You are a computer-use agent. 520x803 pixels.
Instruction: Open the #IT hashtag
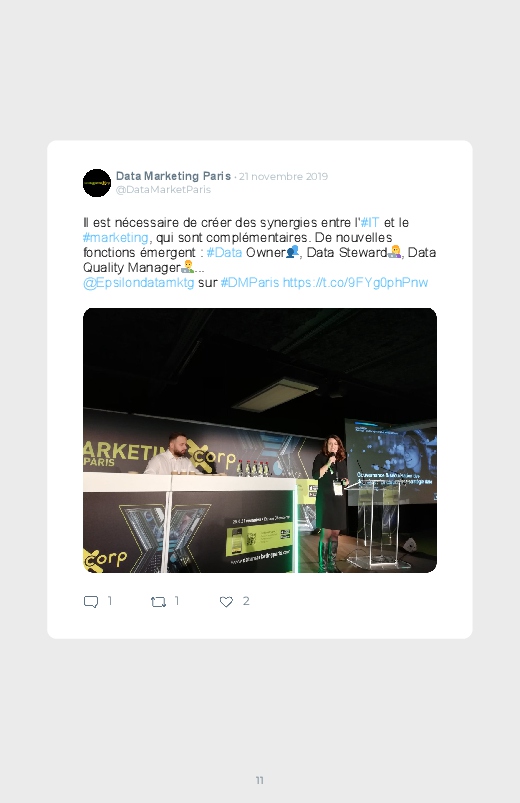click(x=370, y=223)
